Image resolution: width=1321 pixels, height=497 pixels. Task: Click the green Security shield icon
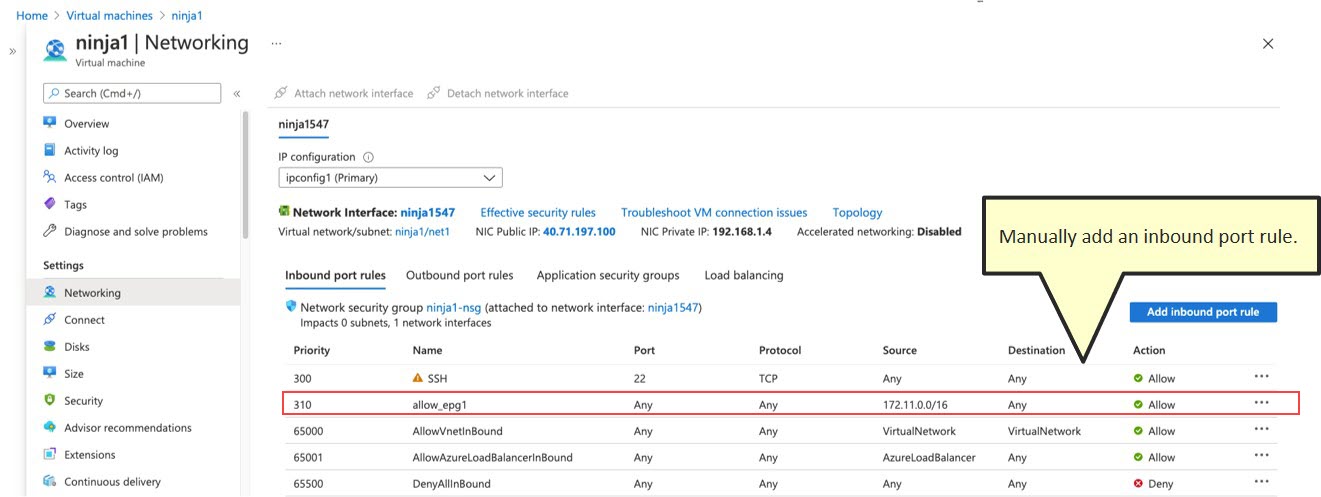click(x=50, y=401)
